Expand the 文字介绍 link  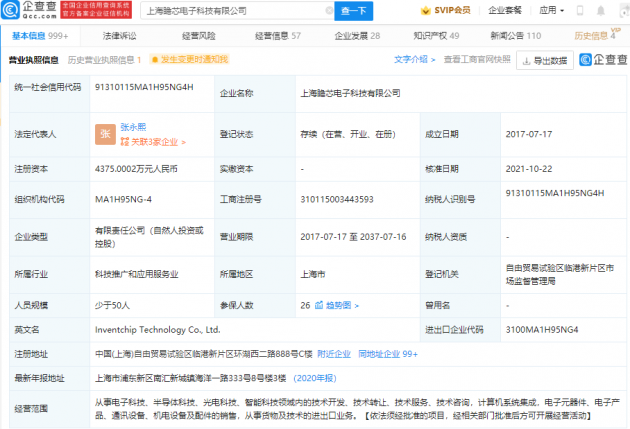[x=414, y=59]
